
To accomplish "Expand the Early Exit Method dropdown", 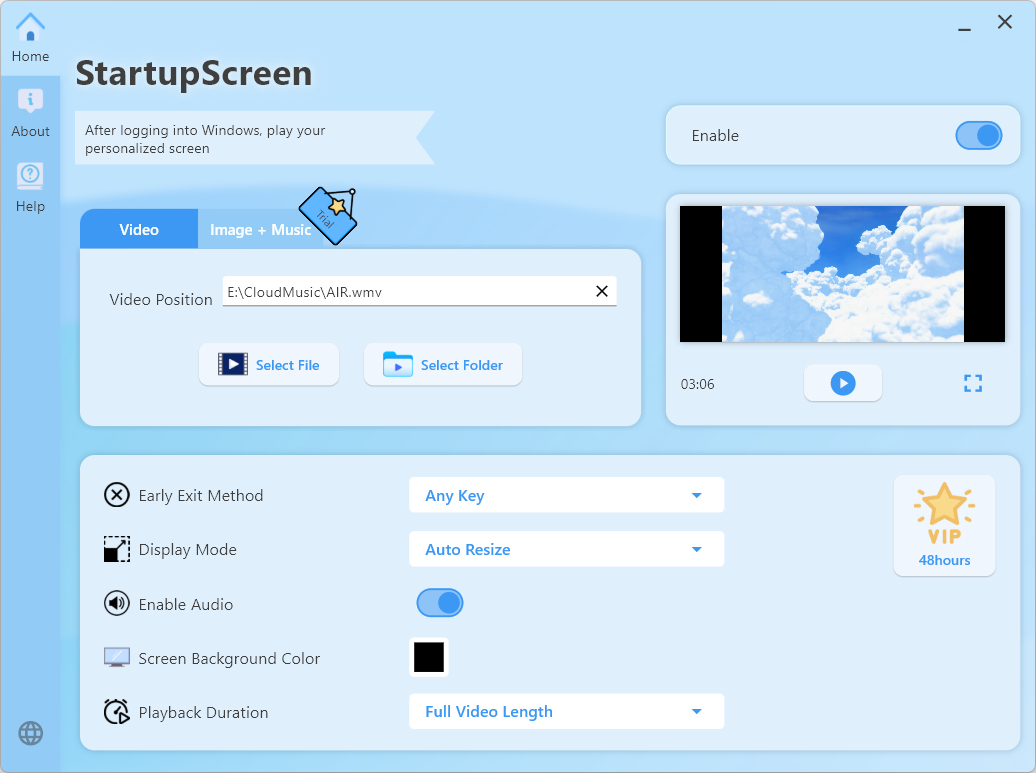I will tap(566, 495).
